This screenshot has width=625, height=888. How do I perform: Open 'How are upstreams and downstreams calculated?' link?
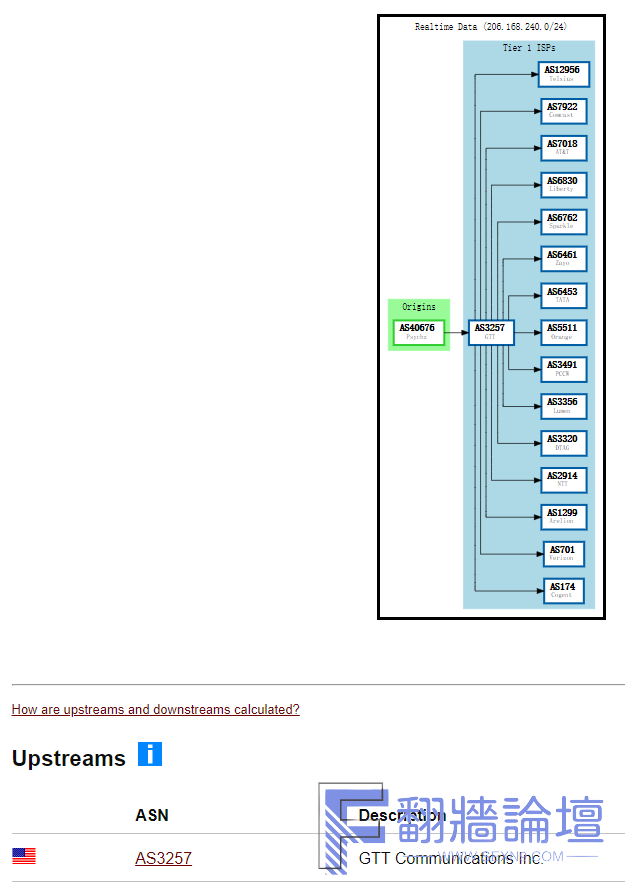coord(156,709)
